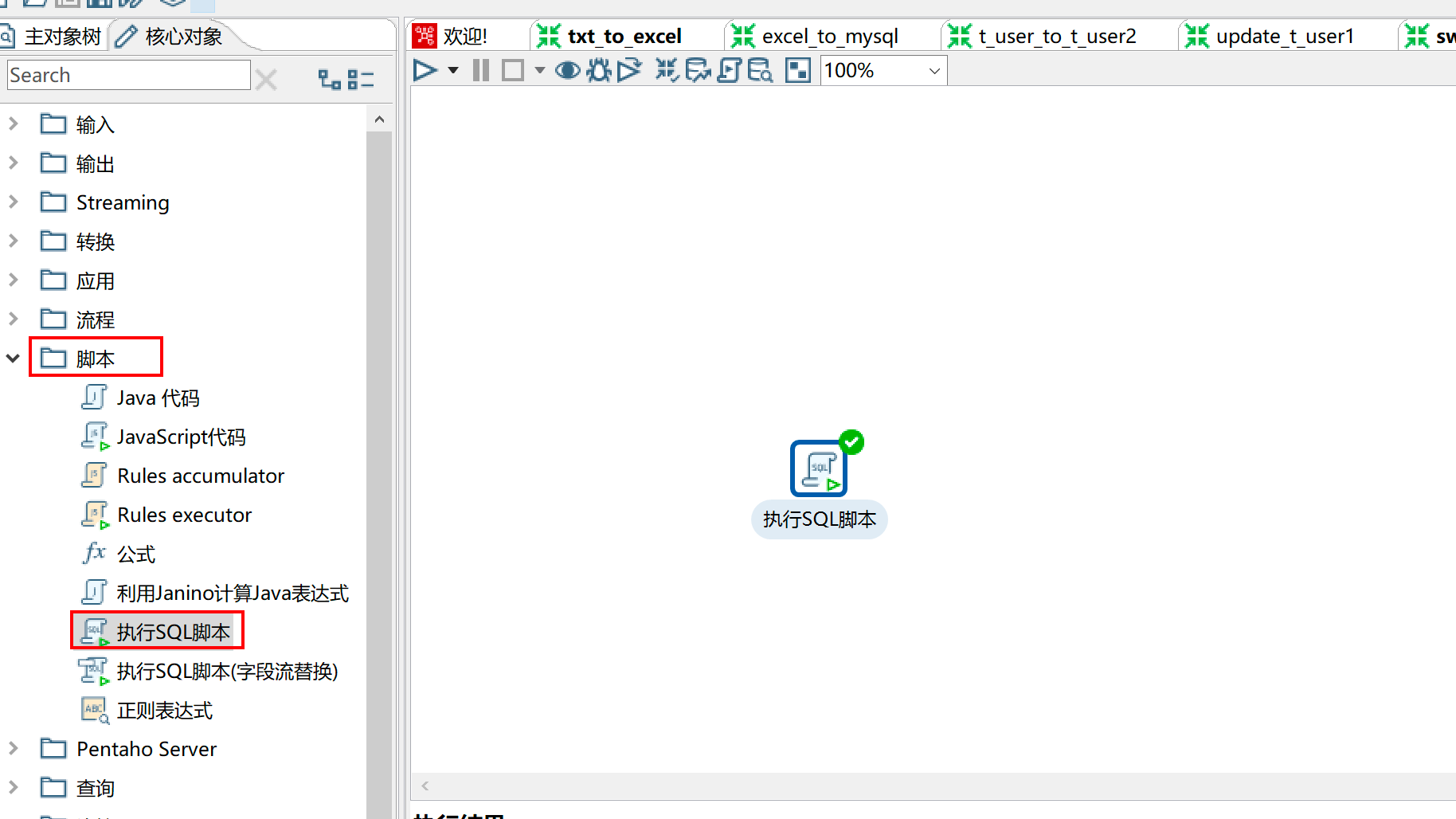Expand the 应用 folder
Viewport: 1456px width, 819px height.
pos(14,280)
